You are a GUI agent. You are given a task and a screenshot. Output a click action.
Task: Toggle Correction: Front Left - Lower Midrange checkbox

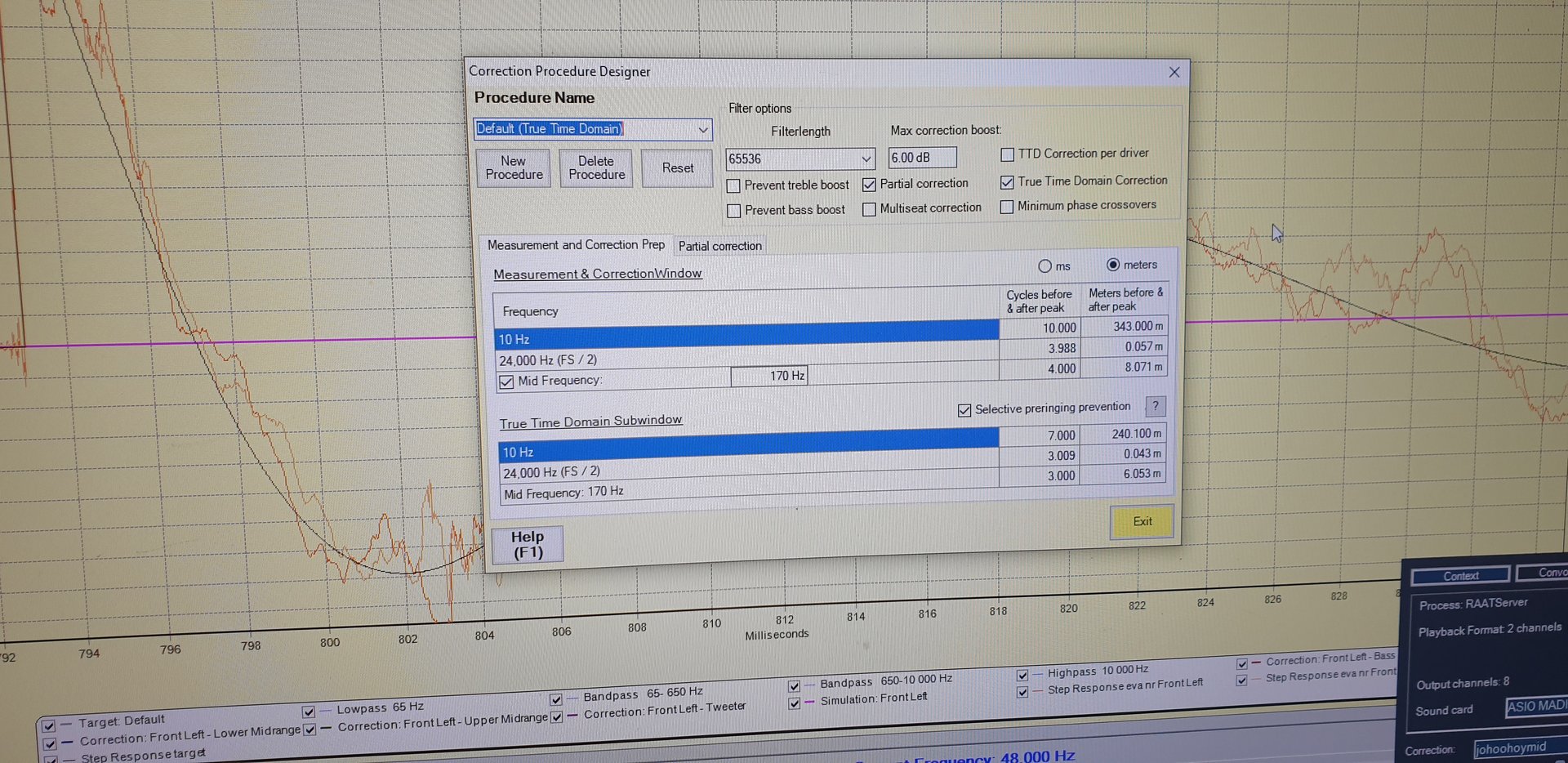click(x=50, y=743)
